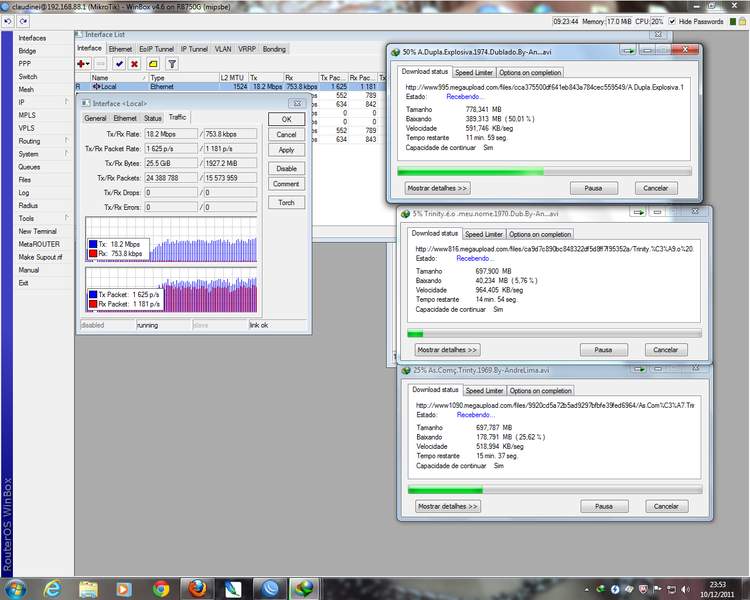Open Firefox from the taskbar

click(197, 586)
